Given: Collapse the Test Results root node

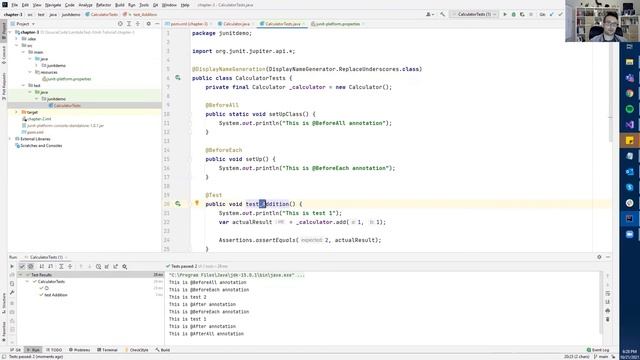Looking at the screenshot, I should 20,275.
